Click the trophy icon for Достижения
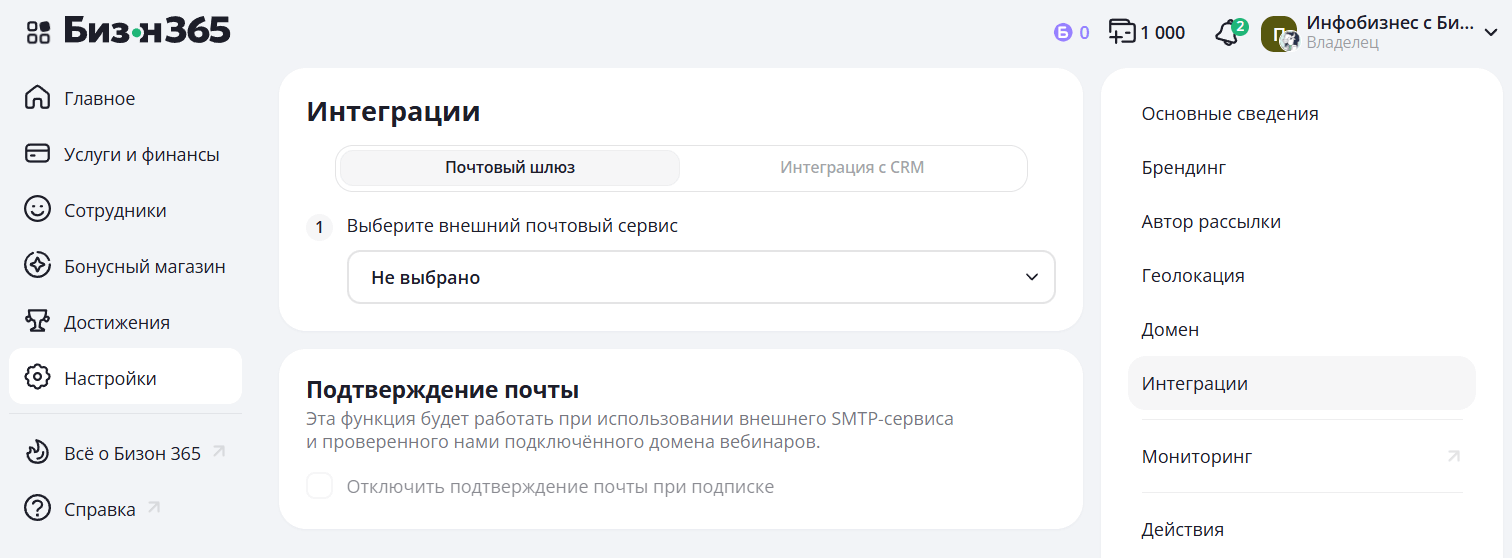 37,322
